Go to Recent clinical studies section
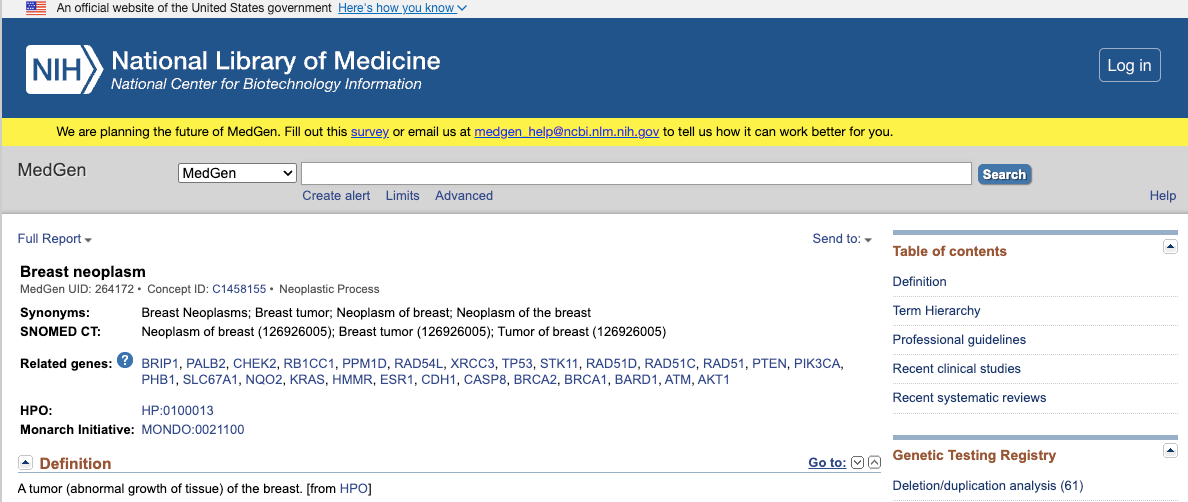The height and width of the screenshot is (502, 1188). (956, 369)
